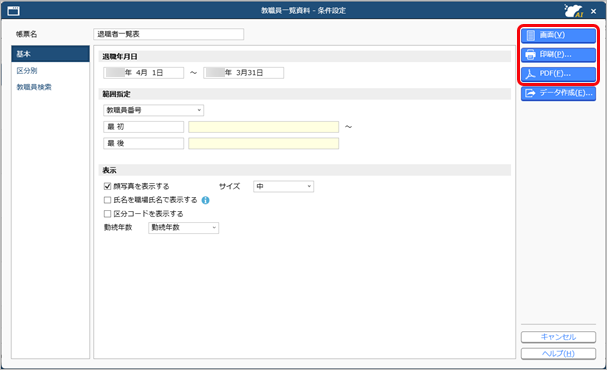Image resolution: width=607 pixels, height=370 pixels.
Task: Click the キャンセル button
Action: (x=558, y=337)
